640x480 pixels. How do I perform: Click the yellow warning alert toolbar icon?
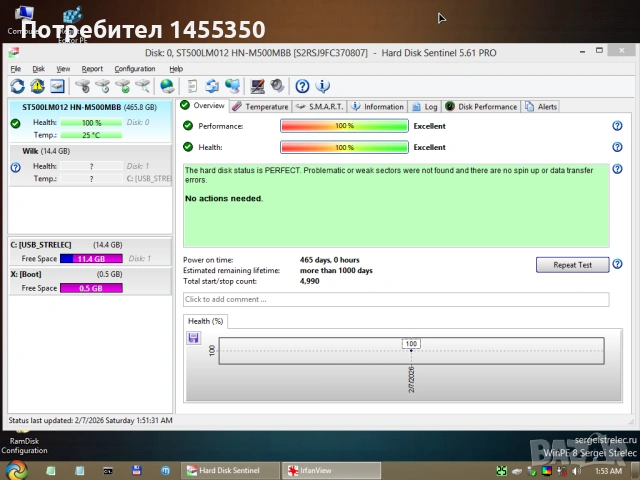pos(37,87)
